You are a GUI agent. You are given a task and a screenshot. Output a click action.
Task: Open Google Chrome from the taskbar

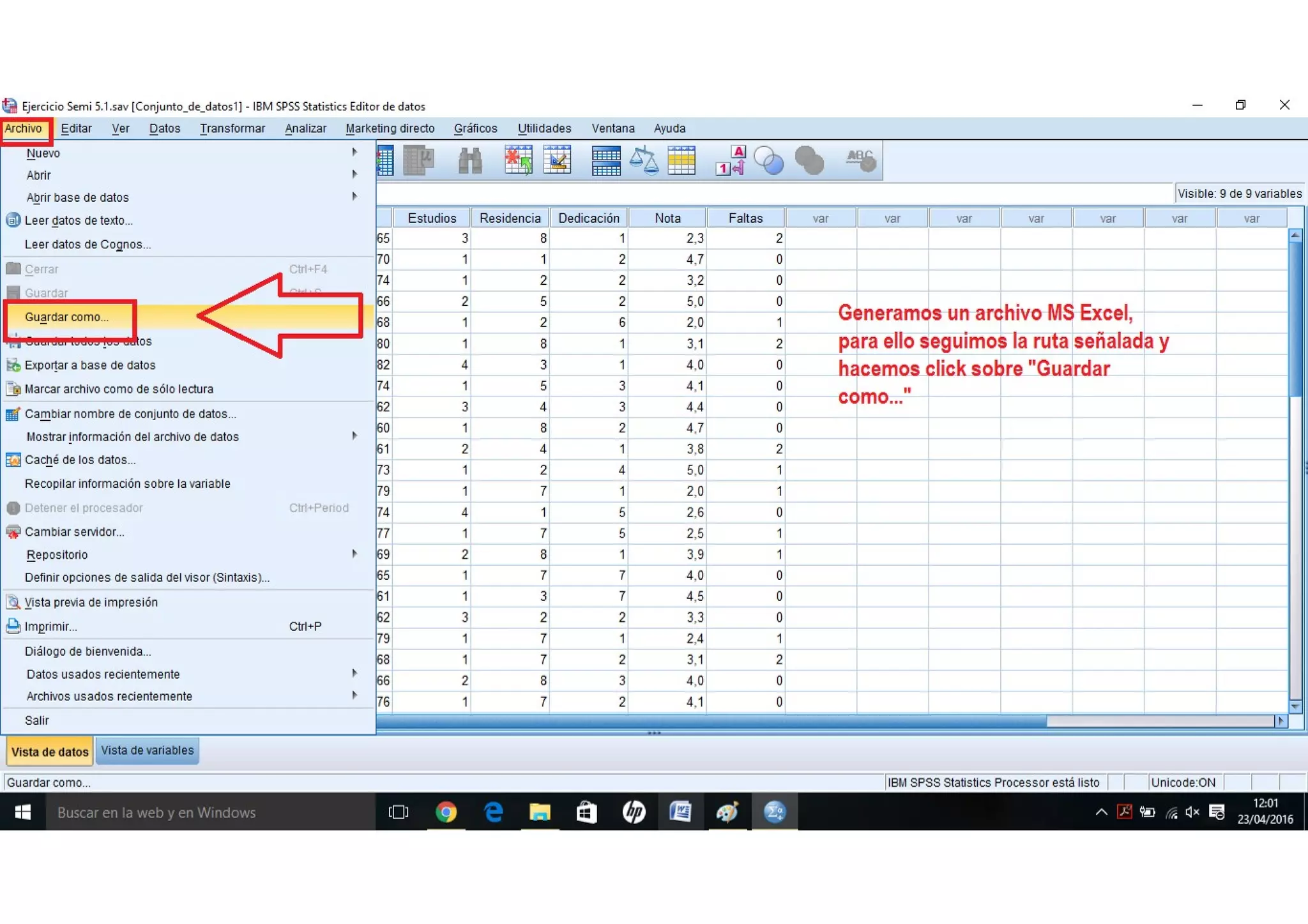446,812
